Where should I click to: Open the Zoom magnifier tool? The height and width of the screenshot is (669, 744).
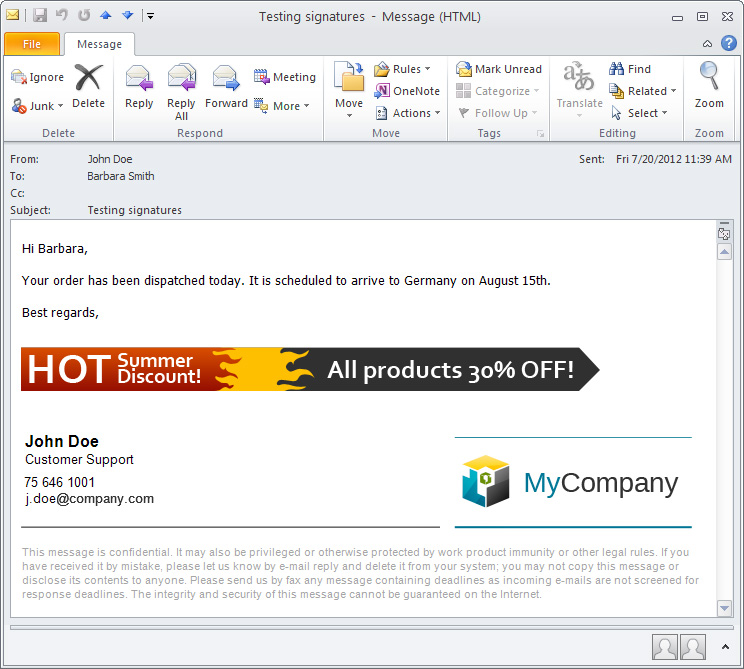709,86
